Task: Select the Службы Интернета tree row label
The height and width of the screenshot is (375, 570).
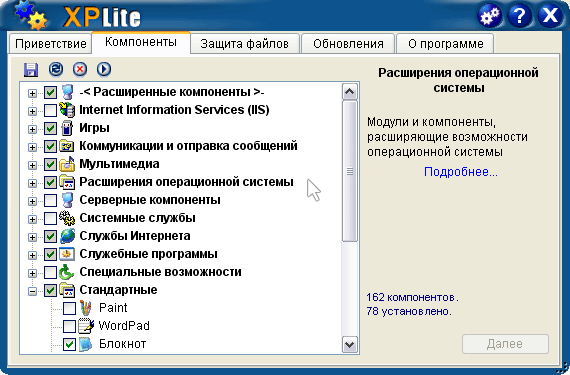Action: (x=135, y=236)
